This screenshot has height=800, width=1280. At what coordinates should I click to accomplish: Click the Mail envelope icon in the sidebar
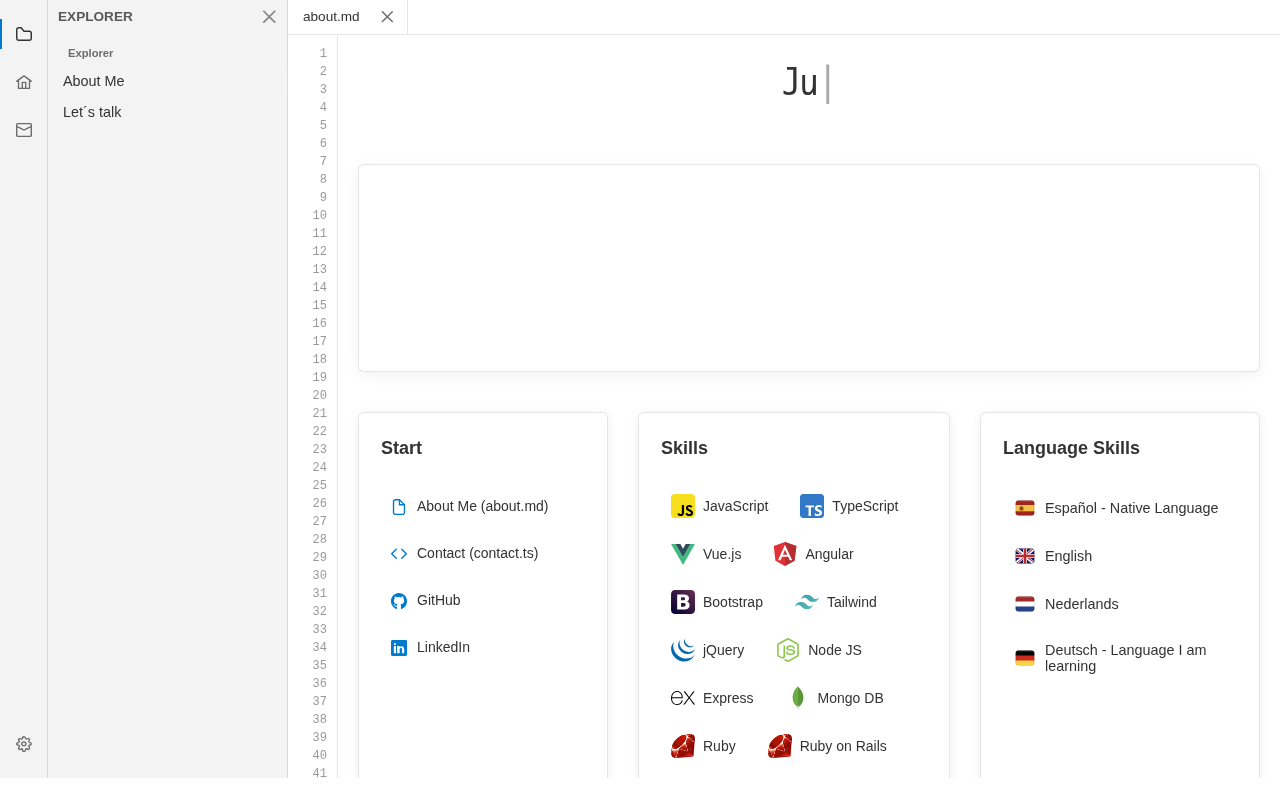(x=24, y=130)
